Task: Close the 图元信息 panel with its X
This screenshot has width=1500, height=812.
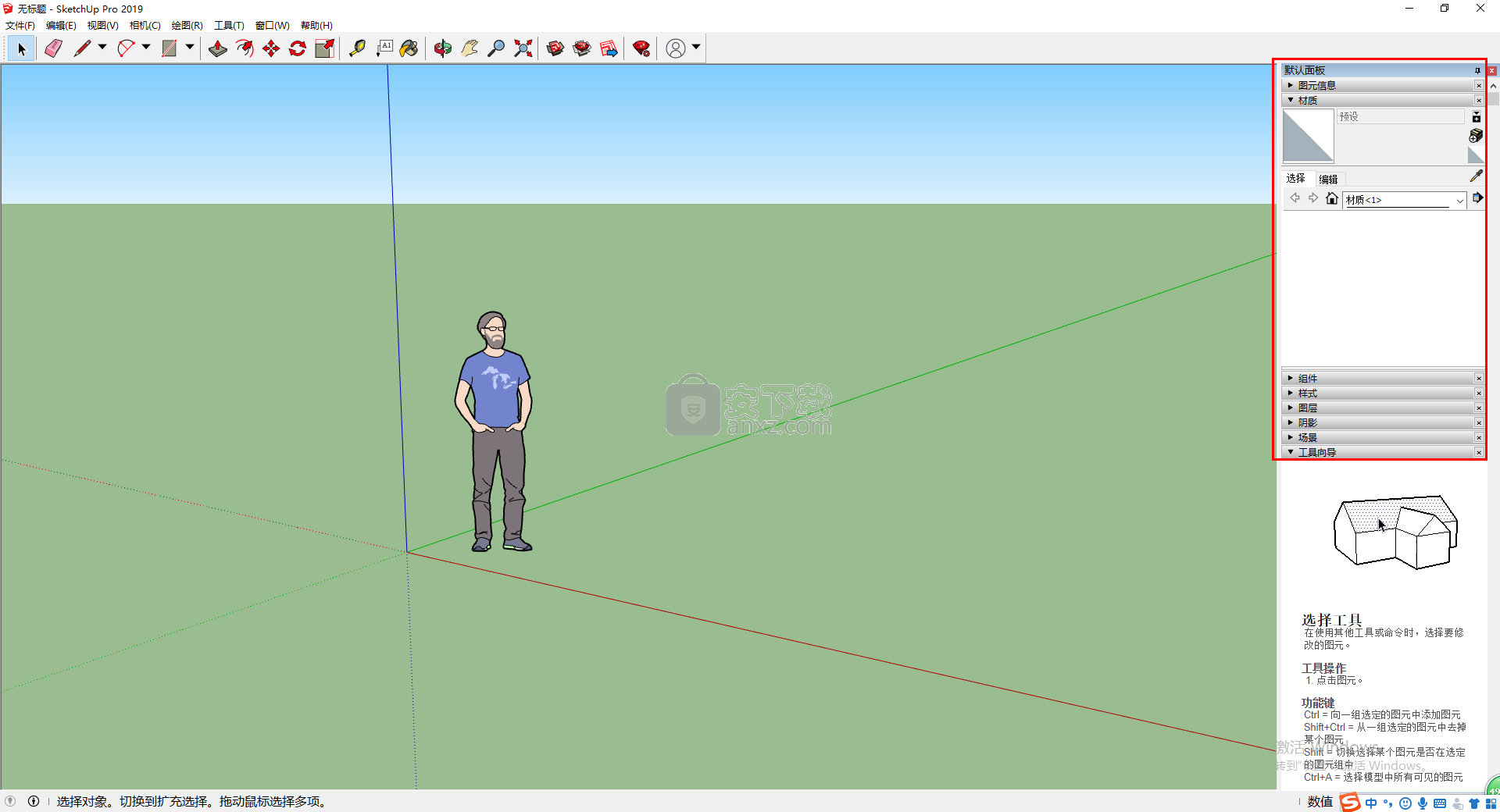Action: 1479,85
